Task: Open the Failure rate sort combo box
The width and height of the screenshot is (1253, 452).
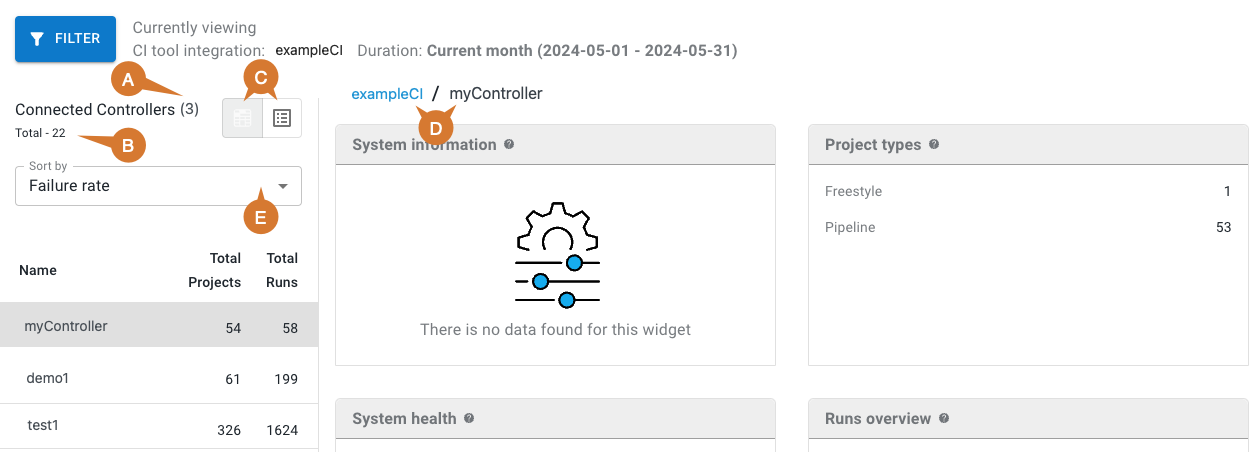Action: pyautogui.click(x=150, y=186)
